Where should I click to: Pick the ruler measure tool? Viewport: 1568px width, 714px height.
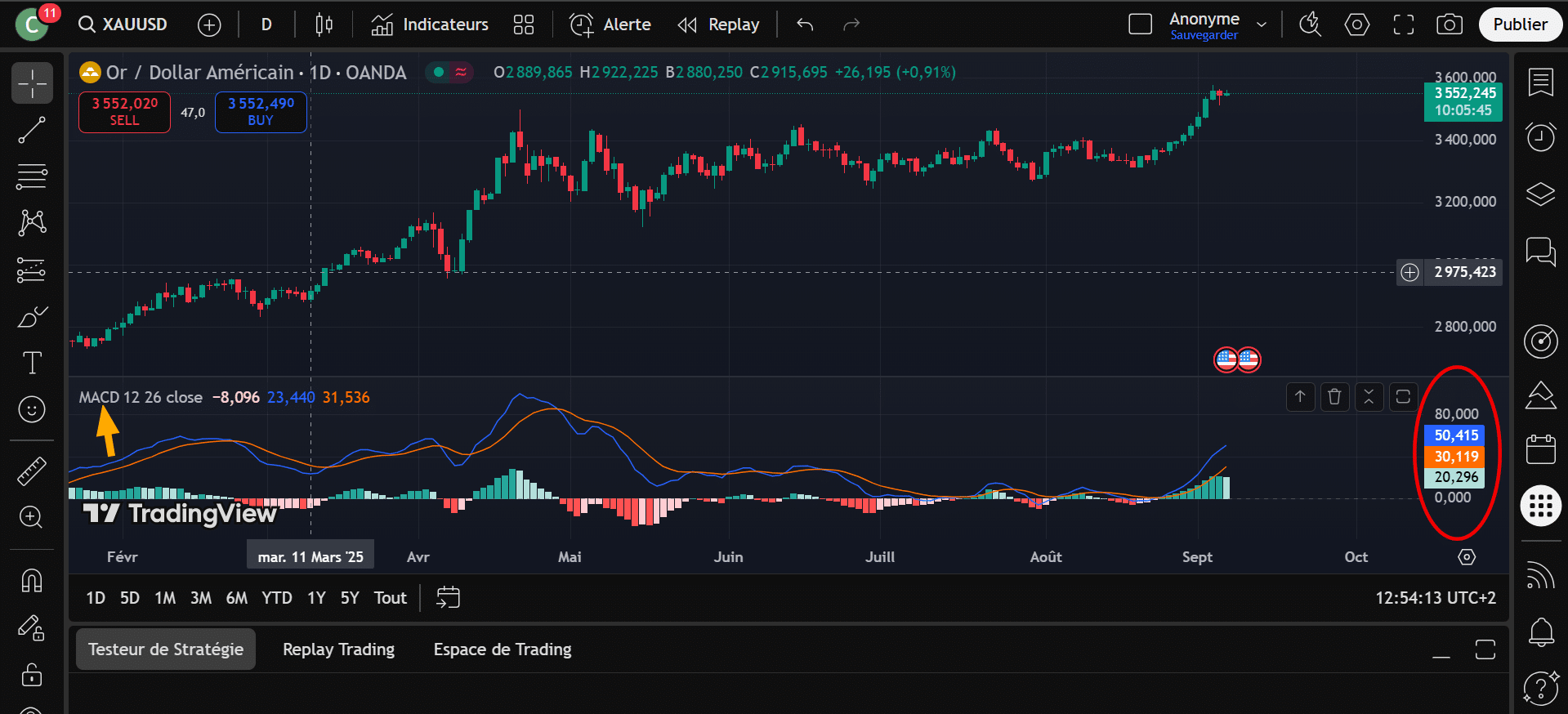(32, 471)
